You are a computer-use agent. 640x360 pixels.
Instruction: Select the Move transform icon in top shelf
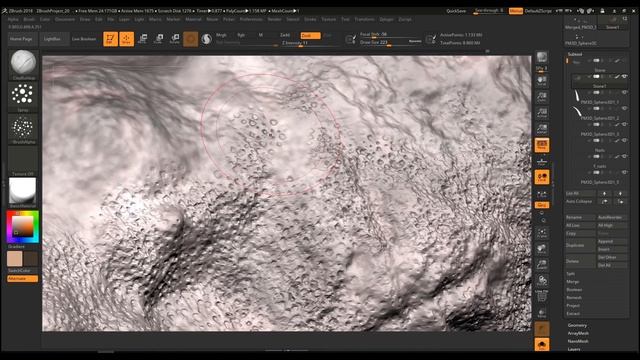(142, 39)
